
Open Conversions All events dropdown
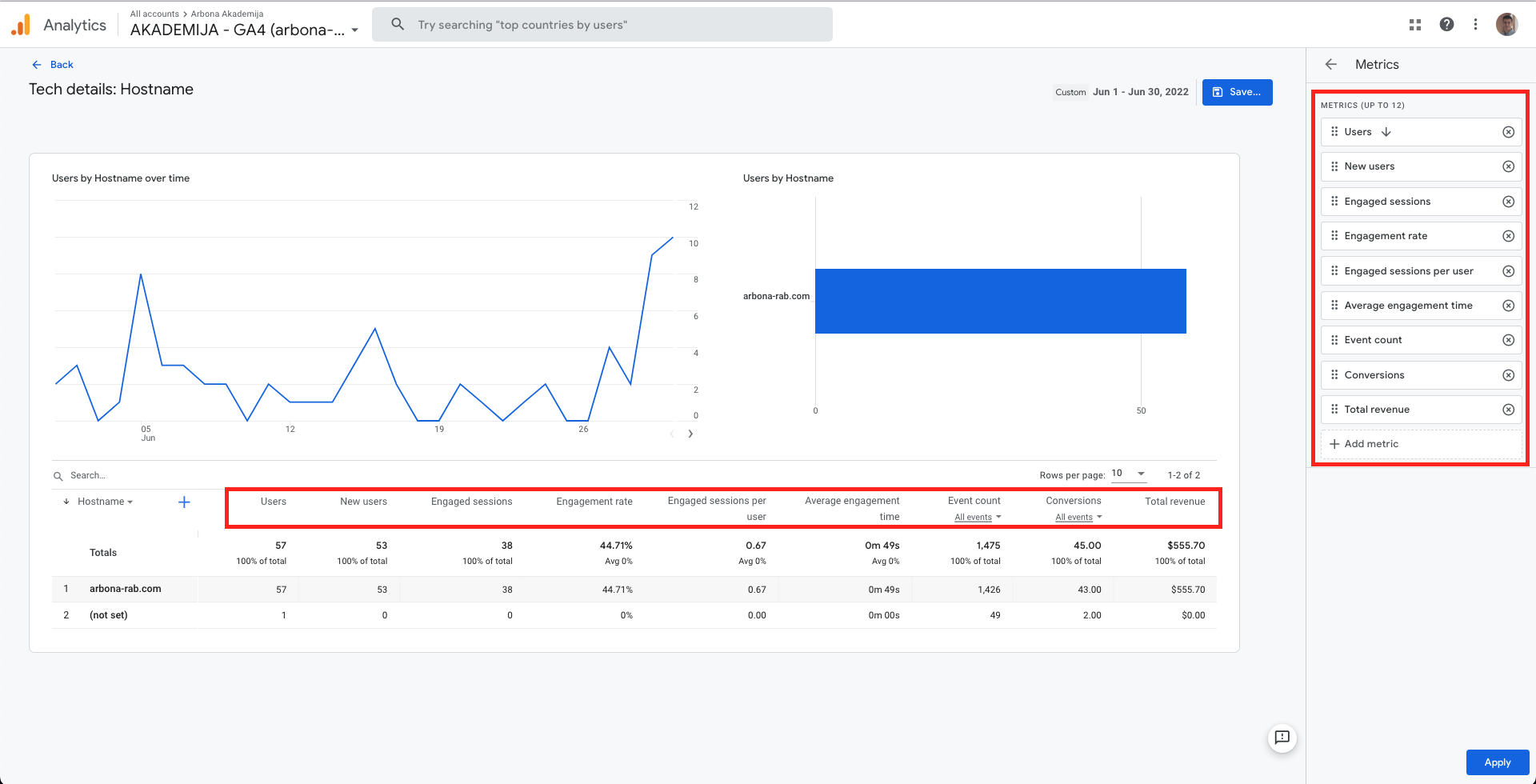[1078, 518]
